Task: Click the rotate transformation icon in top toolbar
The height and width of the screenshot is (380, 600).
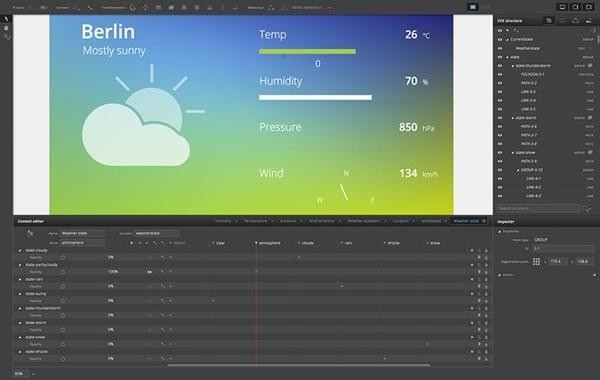Action: point(132,7)
